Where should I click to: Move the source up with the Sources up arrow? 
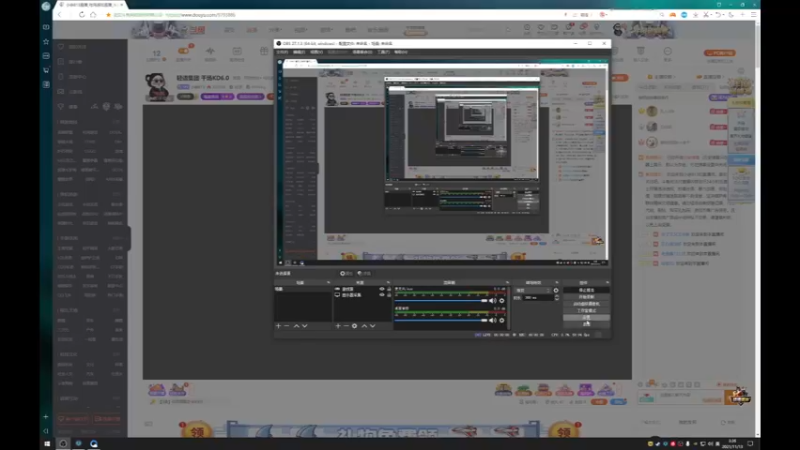(364, 326)
